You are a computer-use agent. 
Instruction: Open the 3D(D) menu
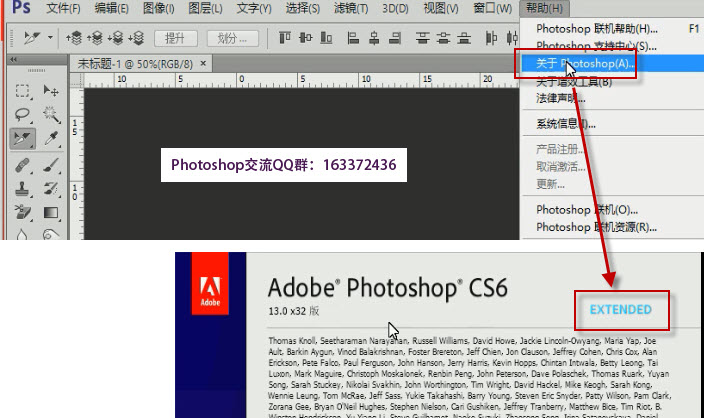tap(395, 8)
